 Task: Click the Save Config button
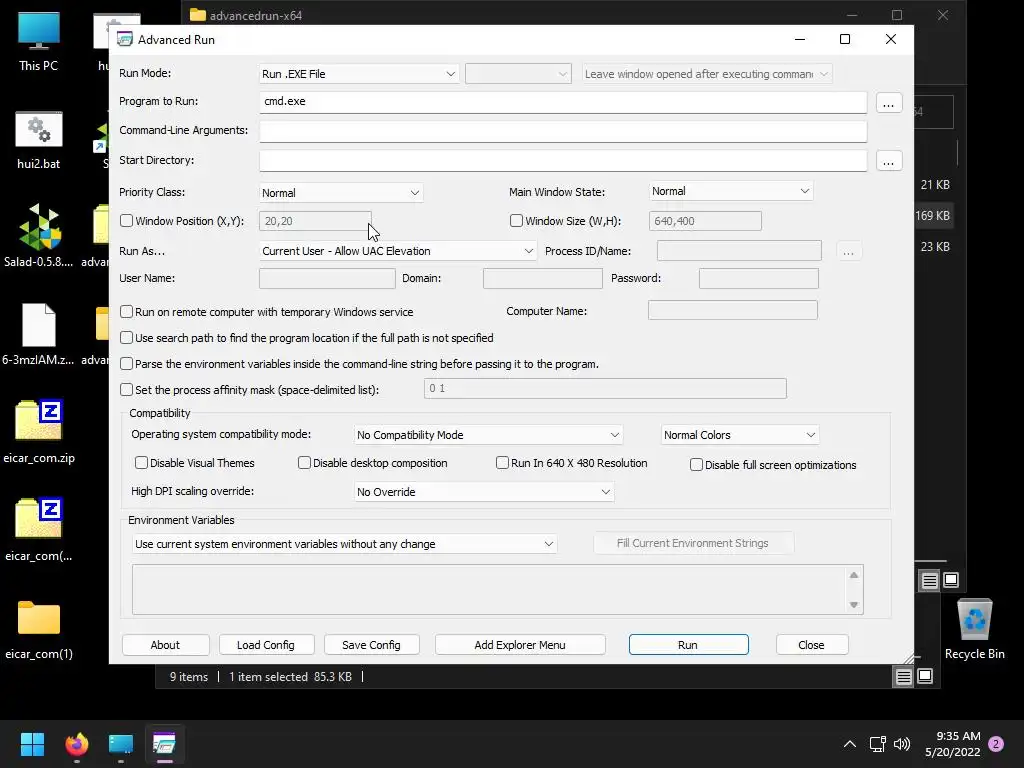pyautogui.click(x=372, y=645)
